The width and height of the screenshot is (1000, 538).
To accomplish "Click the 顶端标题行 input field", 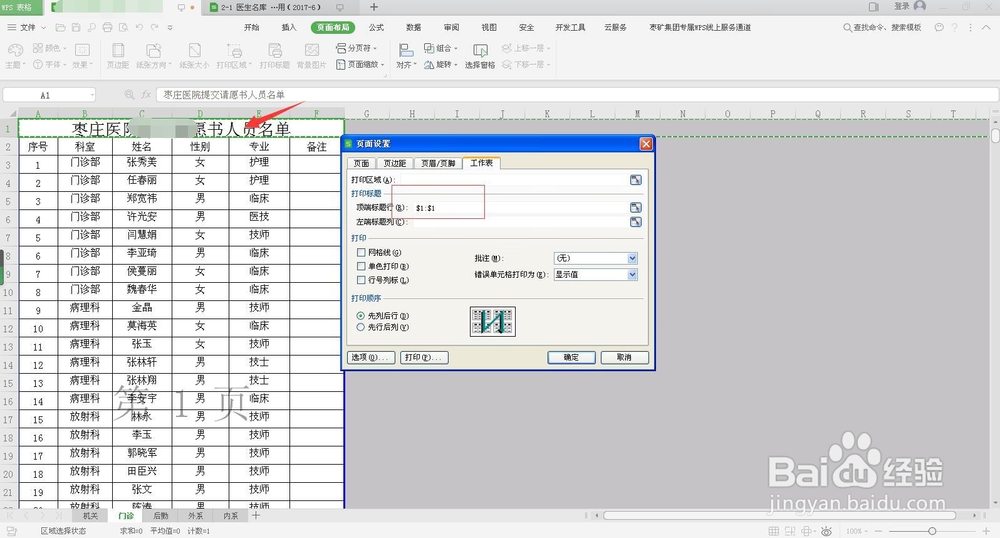I will tap(519, 207).
